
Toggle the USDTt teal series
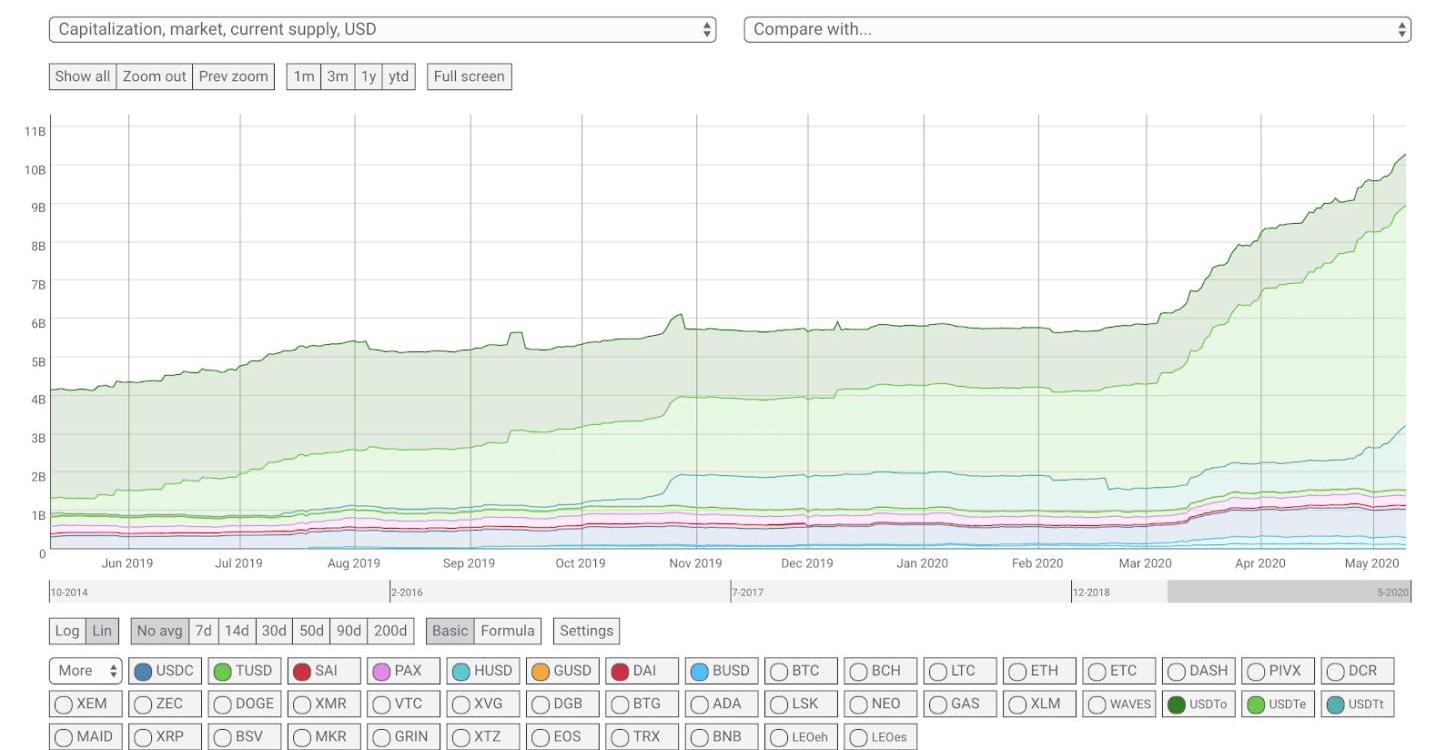[x=1357, y=704]
